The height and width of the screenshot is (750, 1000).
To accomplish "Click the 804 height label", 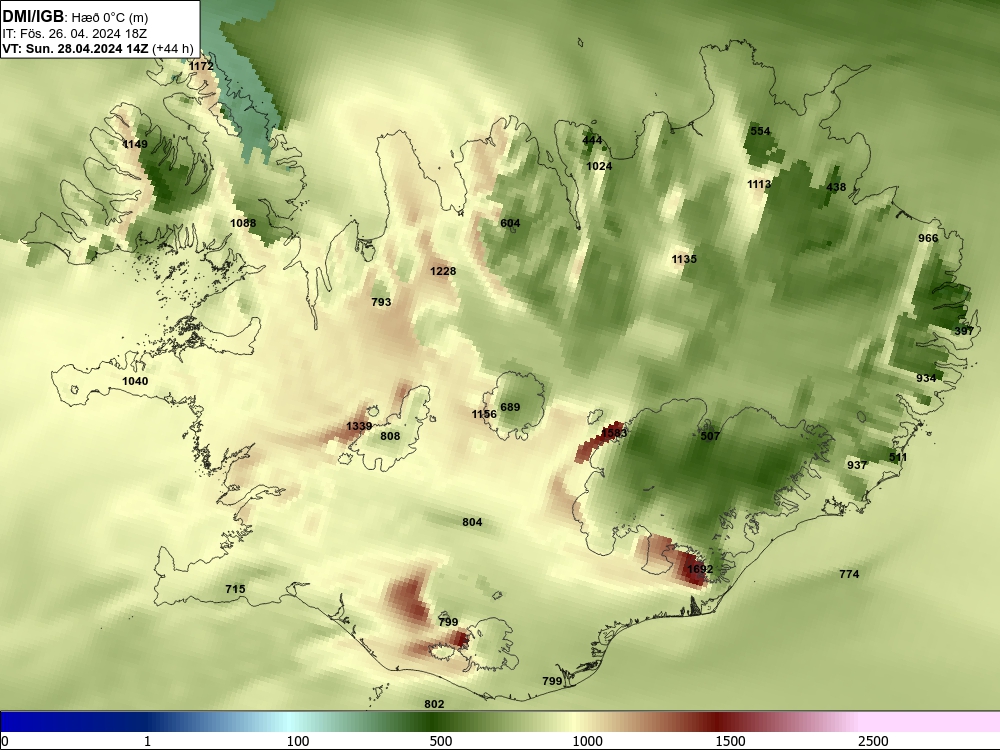I will [472, 522].
